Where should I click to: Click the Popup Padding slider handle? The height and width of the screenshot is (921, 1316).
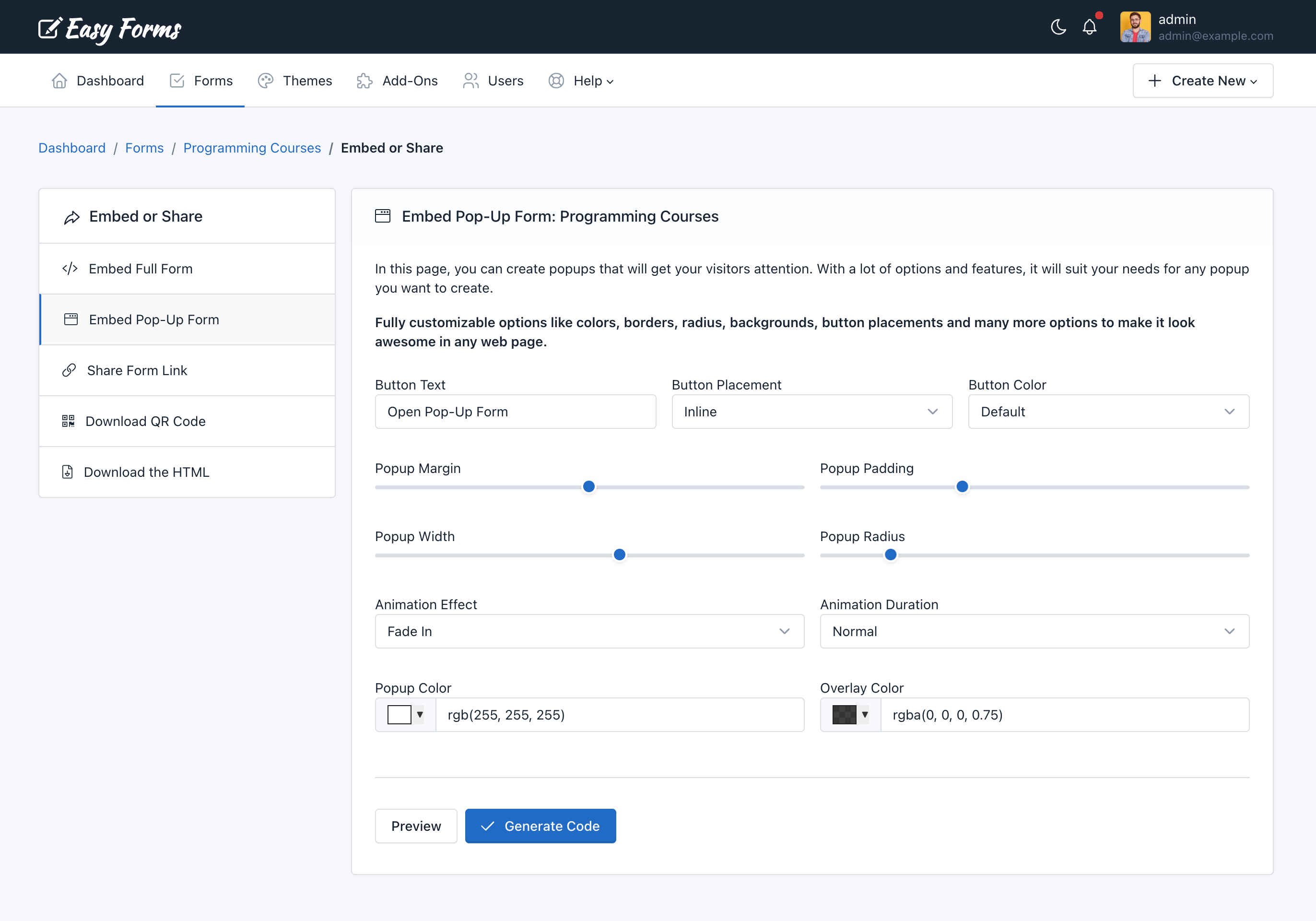coord(963,486)
